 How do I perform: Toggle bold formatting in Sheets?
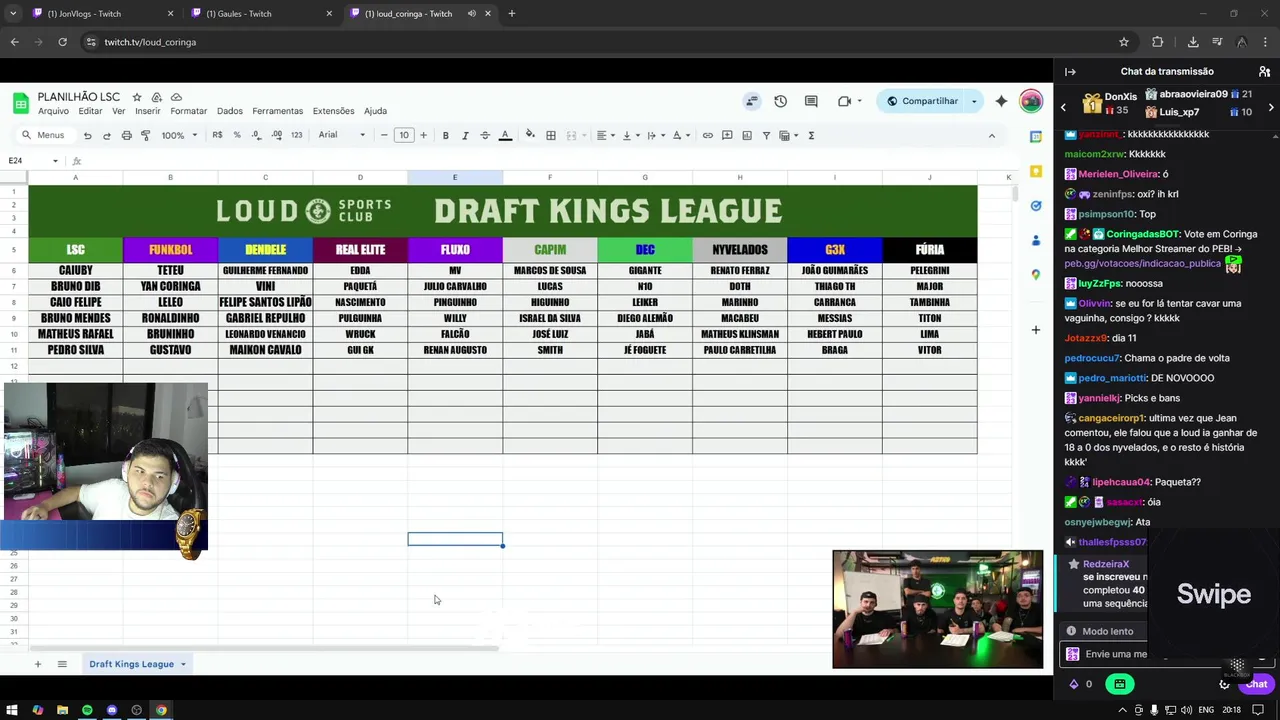pos(445,135)
